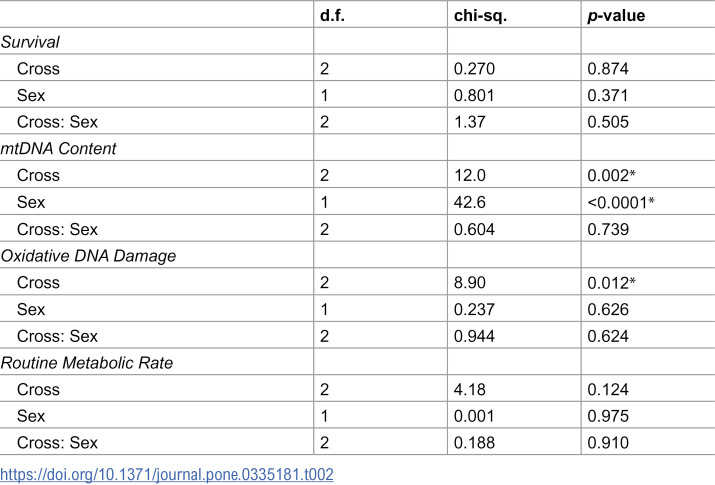Click the 12.0 chi-sq. value
The width and height of the screenshot is (715, 485).
[470, 175]
